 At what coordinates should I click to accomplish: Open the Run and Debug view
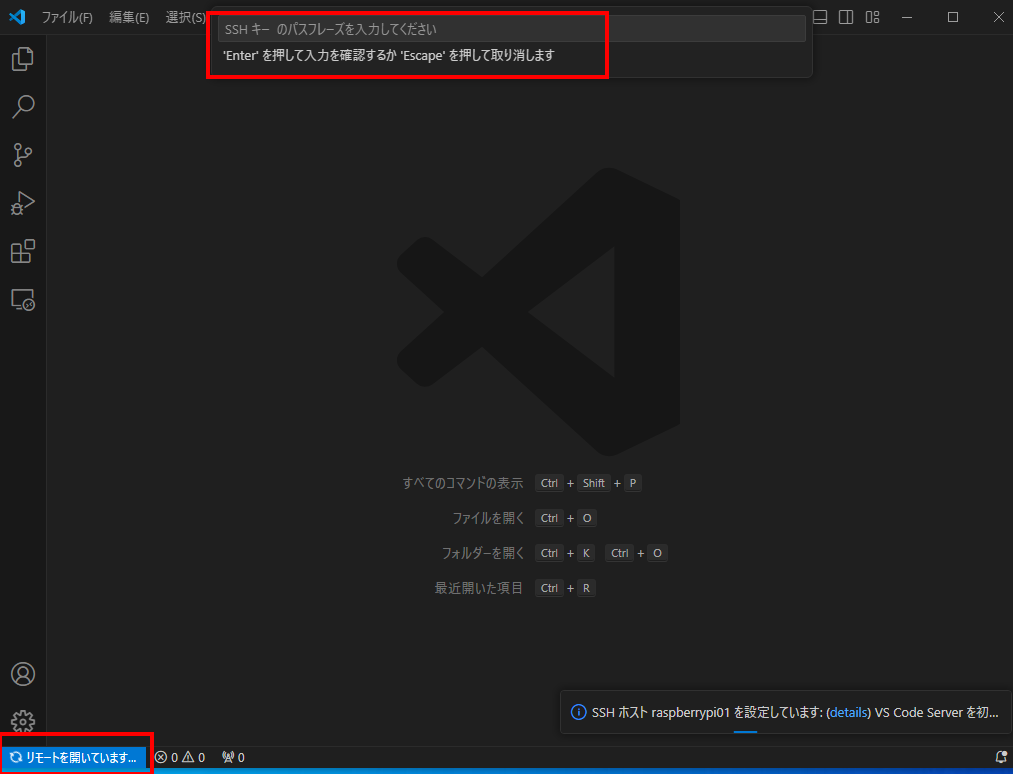tap(22, 203)
